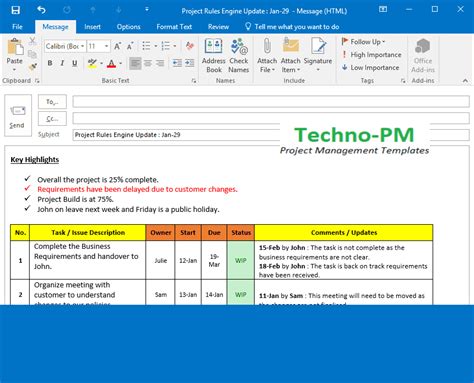Apply bullet list formatting

146,46
